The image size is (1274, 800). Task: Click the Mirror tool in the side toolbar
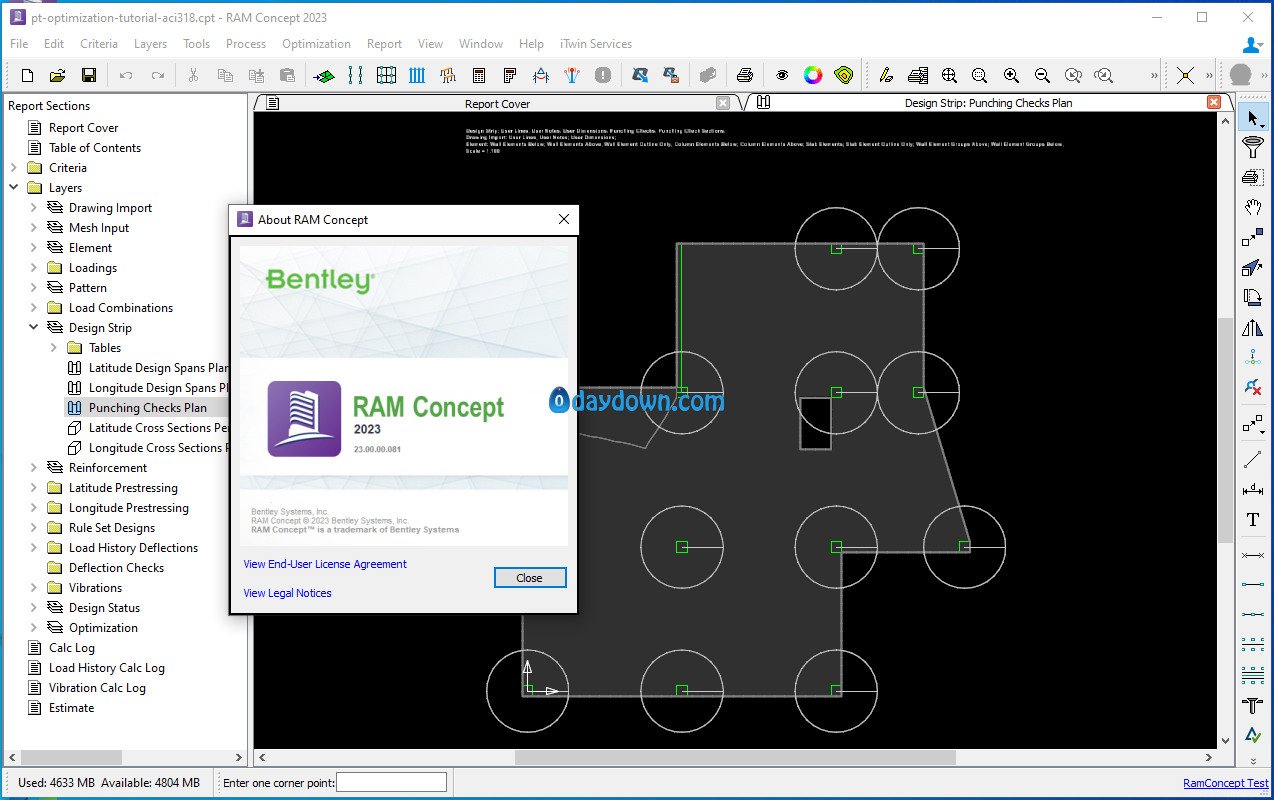point(1252,327)
